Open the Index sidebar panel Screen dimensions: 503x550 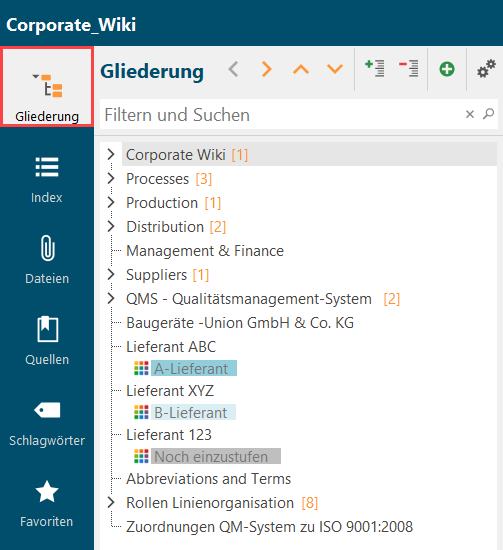[x=47, y=180]
